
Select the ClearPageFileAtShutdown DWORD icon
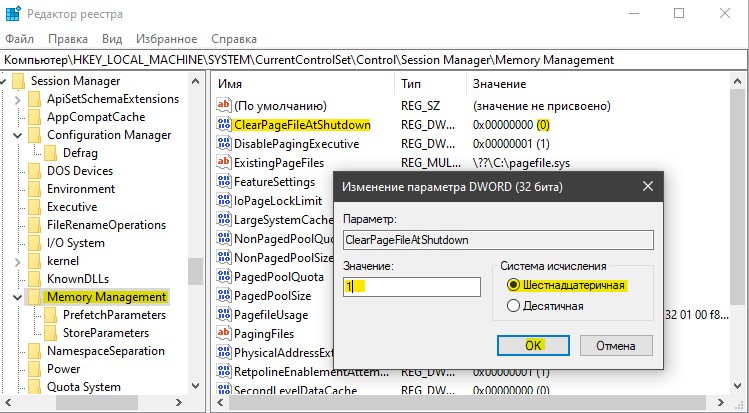[x=224, y=125]
